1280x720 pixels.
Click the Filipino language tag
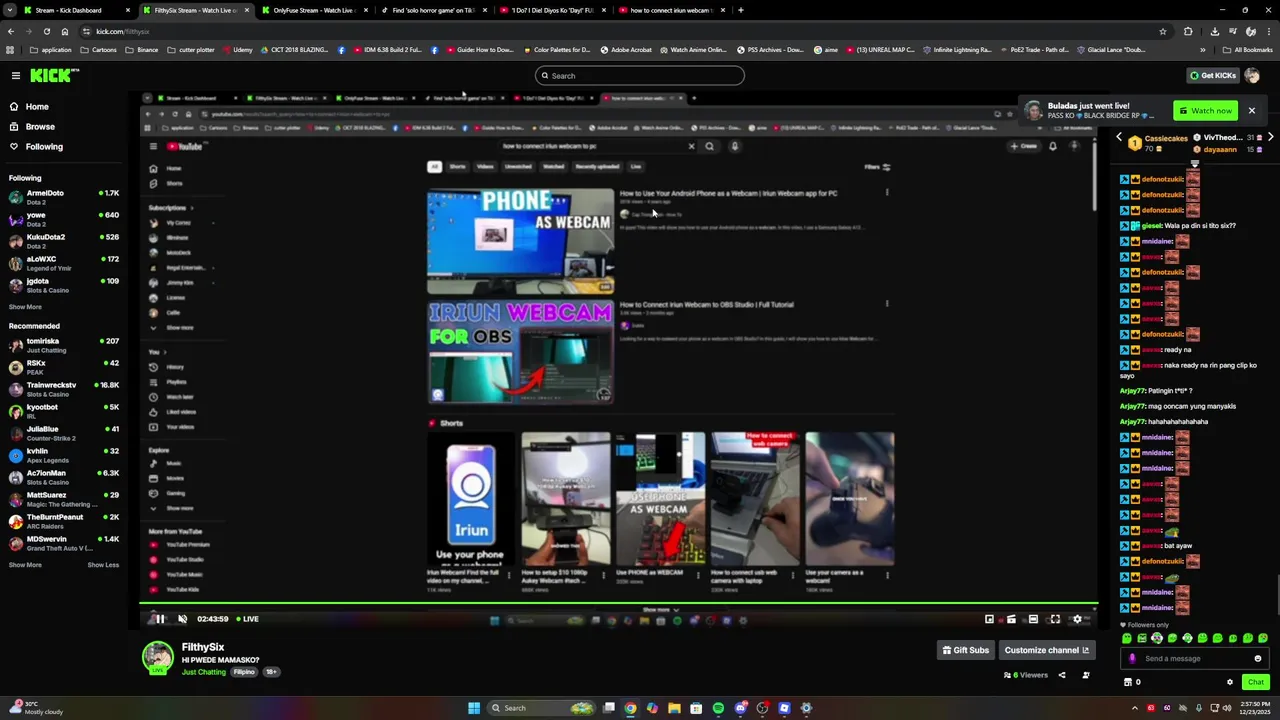coord(244,672)
